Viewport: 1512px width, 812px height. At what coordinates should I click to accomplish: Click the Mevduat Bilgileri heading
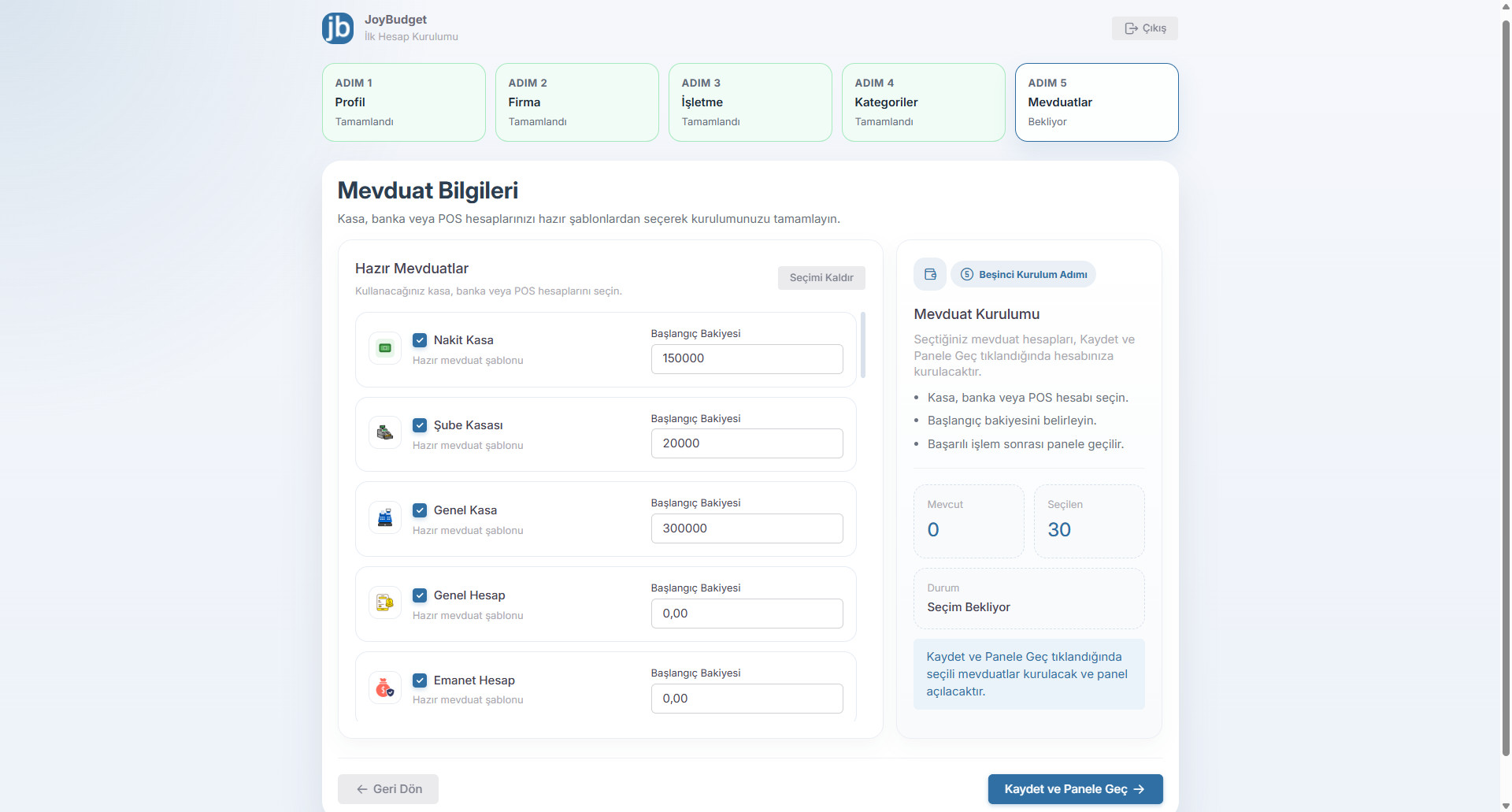[428, 191]
